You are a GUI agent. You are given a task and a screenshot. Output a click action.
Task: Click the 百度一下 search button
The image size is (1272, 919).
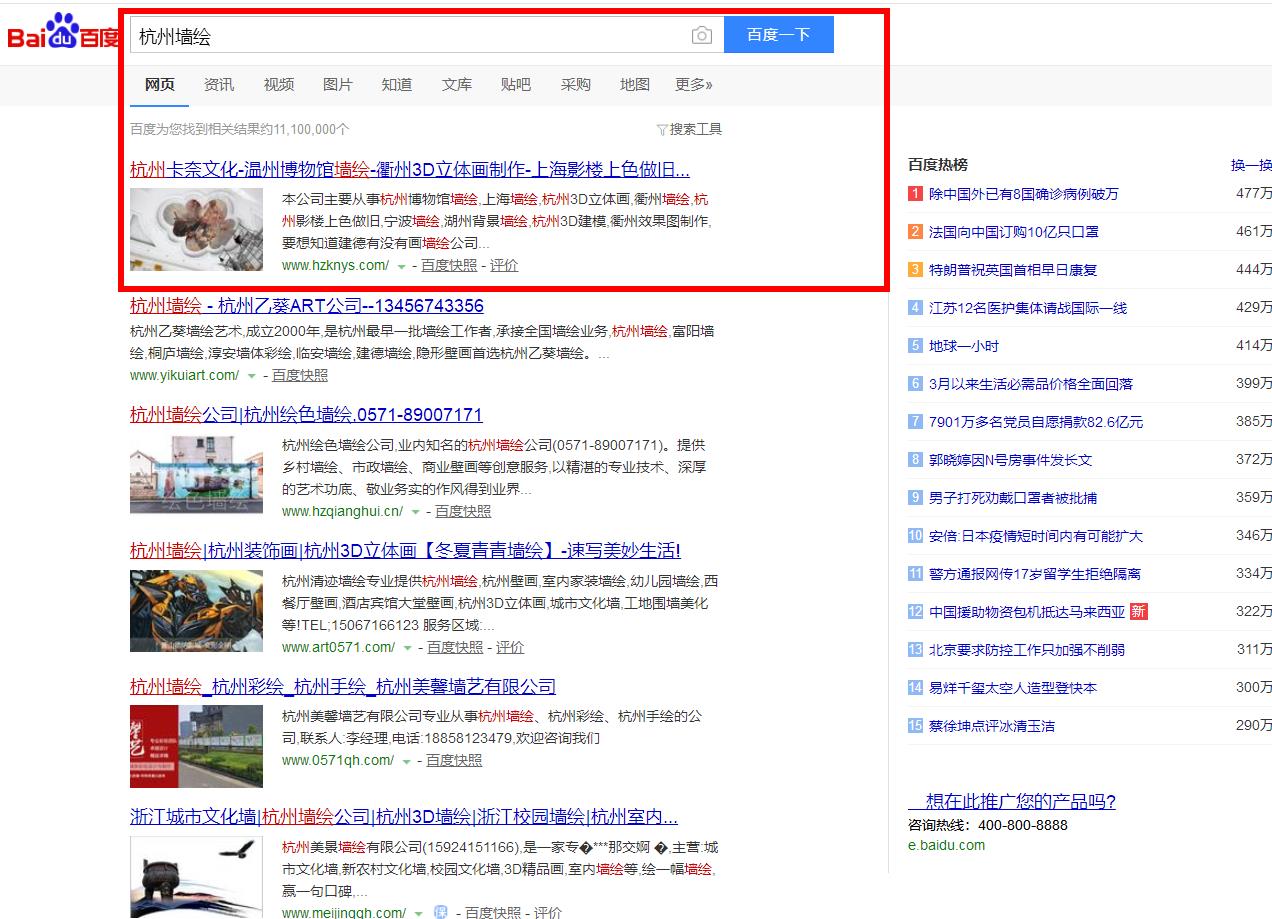point(778,35)
